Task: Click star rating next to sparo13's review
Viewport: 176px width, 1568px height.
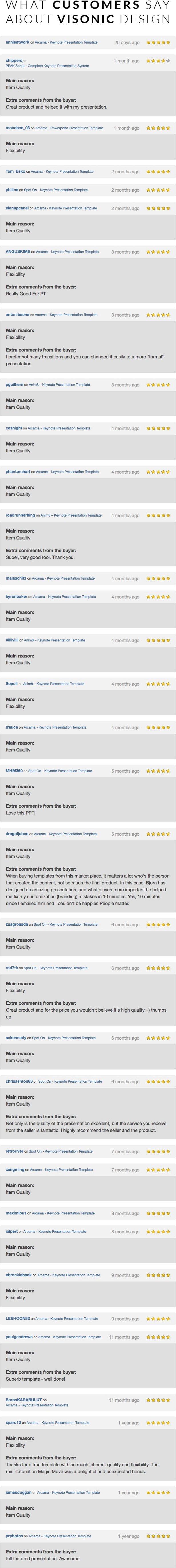Action: (x=158, y=1423)
